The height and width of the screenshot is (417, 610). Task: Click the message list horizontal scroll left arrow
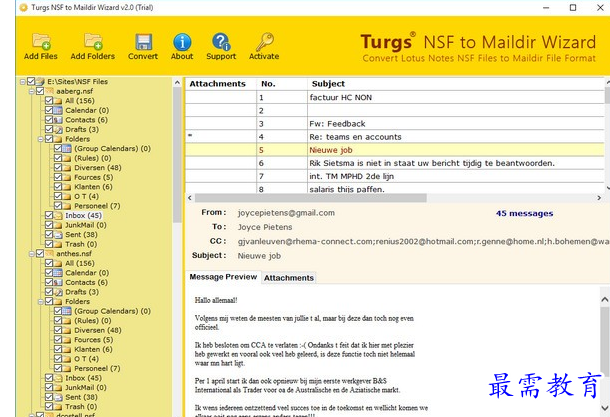tap(190, 198)
